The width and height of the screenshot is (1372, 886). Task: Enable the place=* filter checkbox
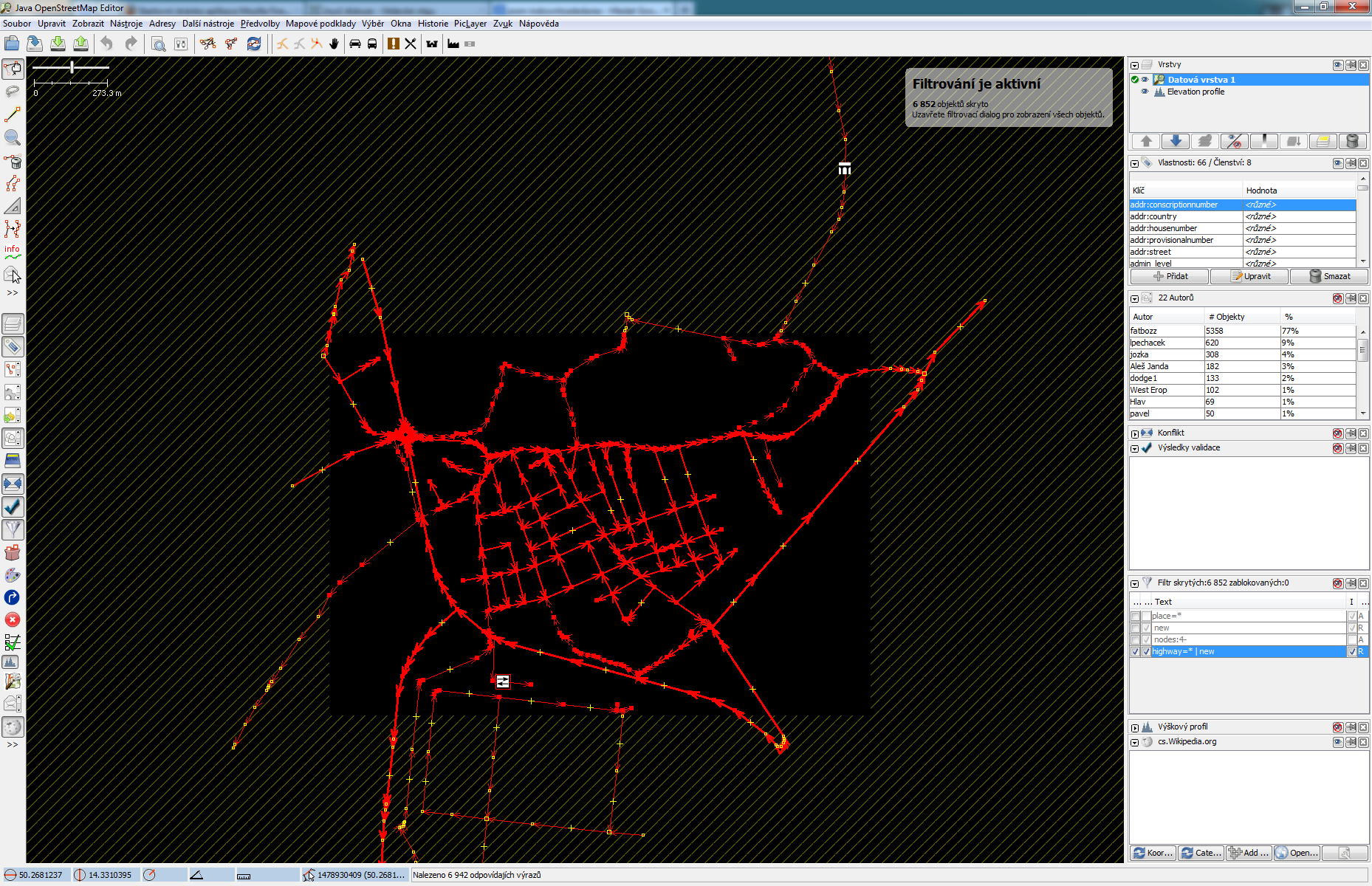[1136, 617]
